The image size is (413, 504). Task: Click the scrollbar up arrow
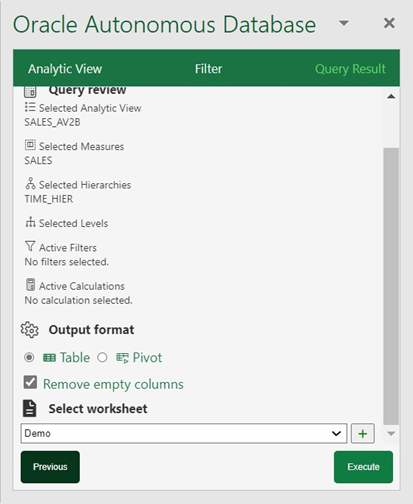pyautogui.click(x=391, y=97)
